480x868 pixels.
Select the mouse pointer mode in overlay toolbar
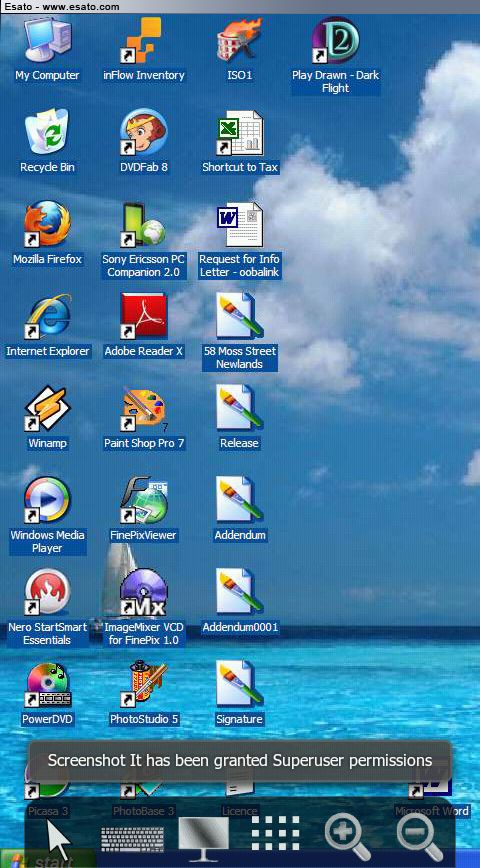click(59, 840)
